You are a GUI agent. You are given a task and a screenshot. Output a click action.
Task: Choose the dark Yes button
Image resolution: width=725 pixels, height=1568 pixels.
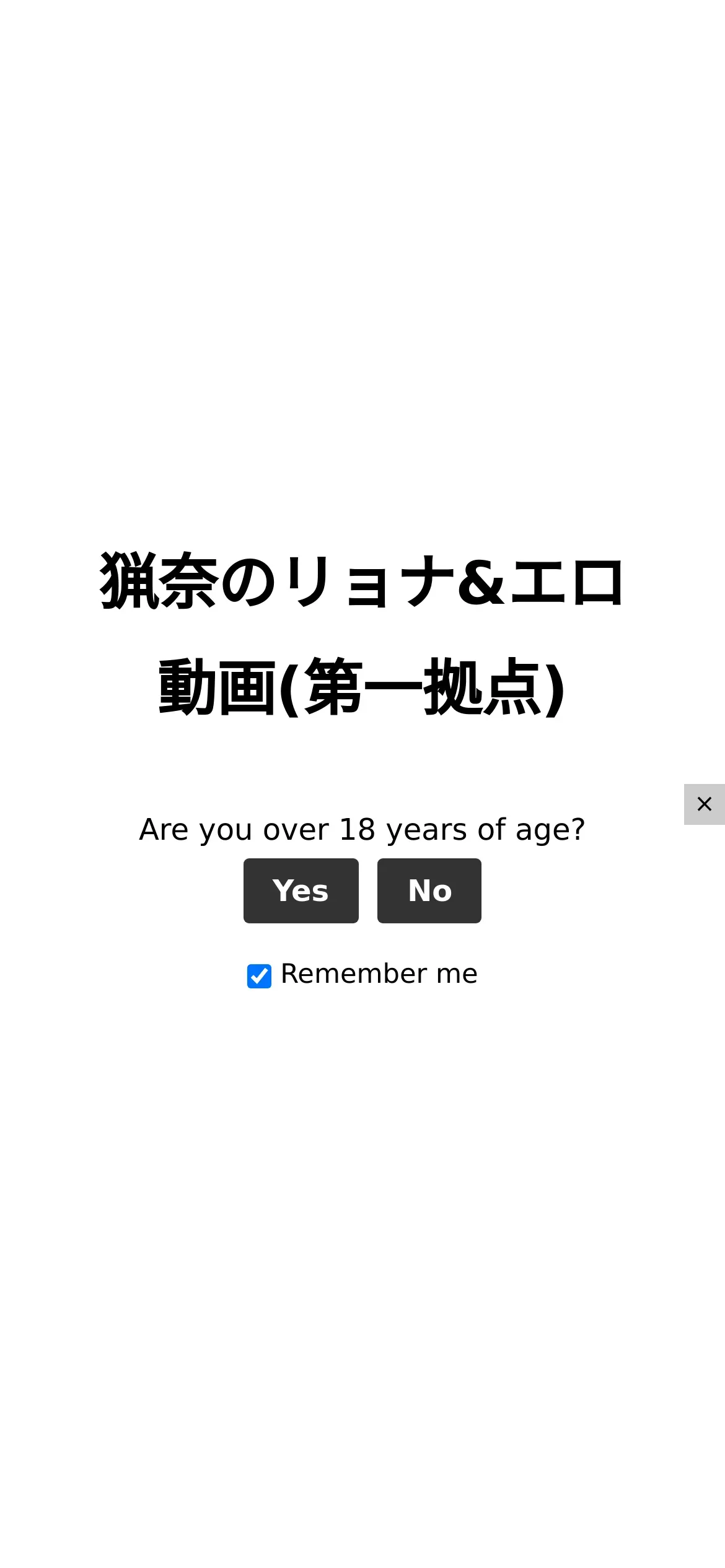pos(301,891)
